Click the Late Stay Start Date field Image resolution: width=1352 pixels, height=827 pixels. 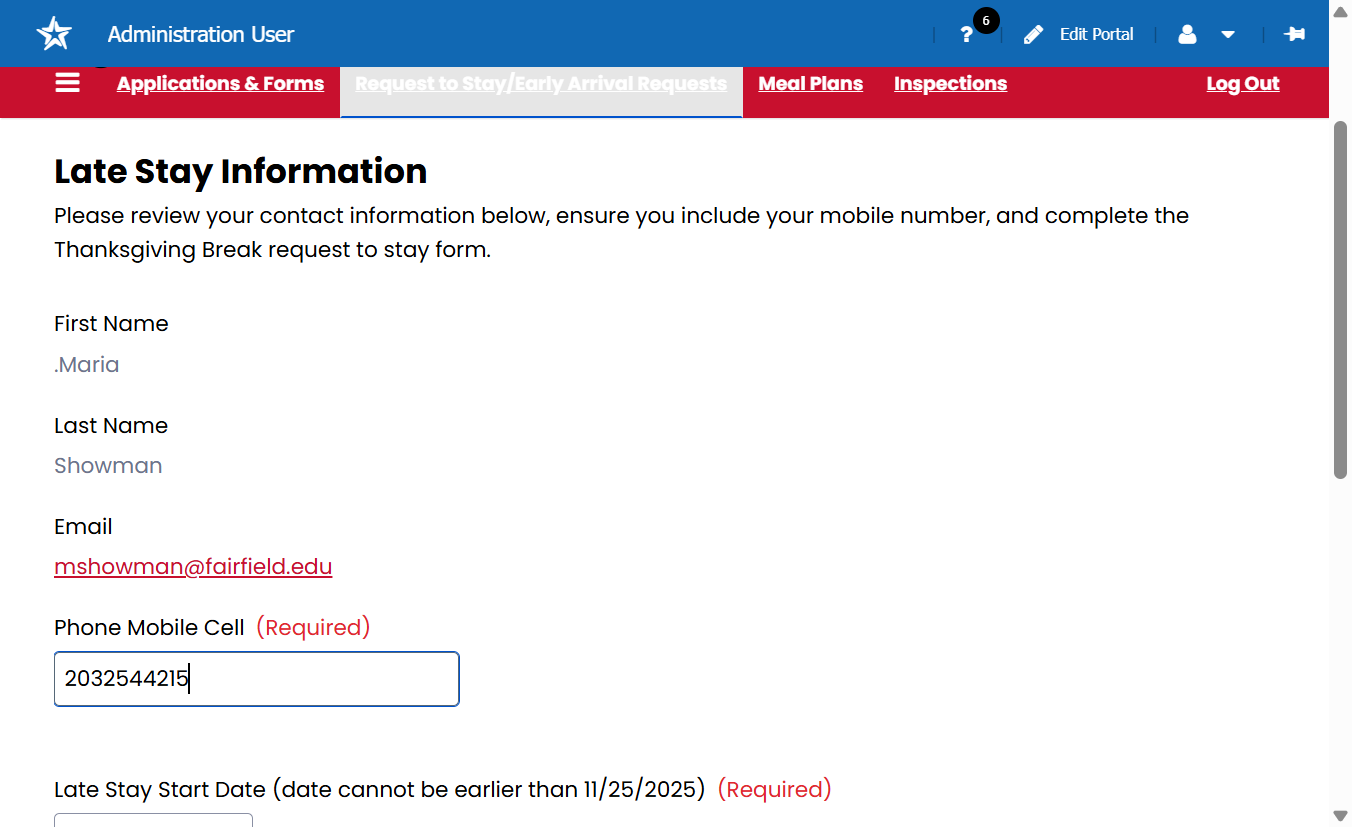click(x=153, y=820)
